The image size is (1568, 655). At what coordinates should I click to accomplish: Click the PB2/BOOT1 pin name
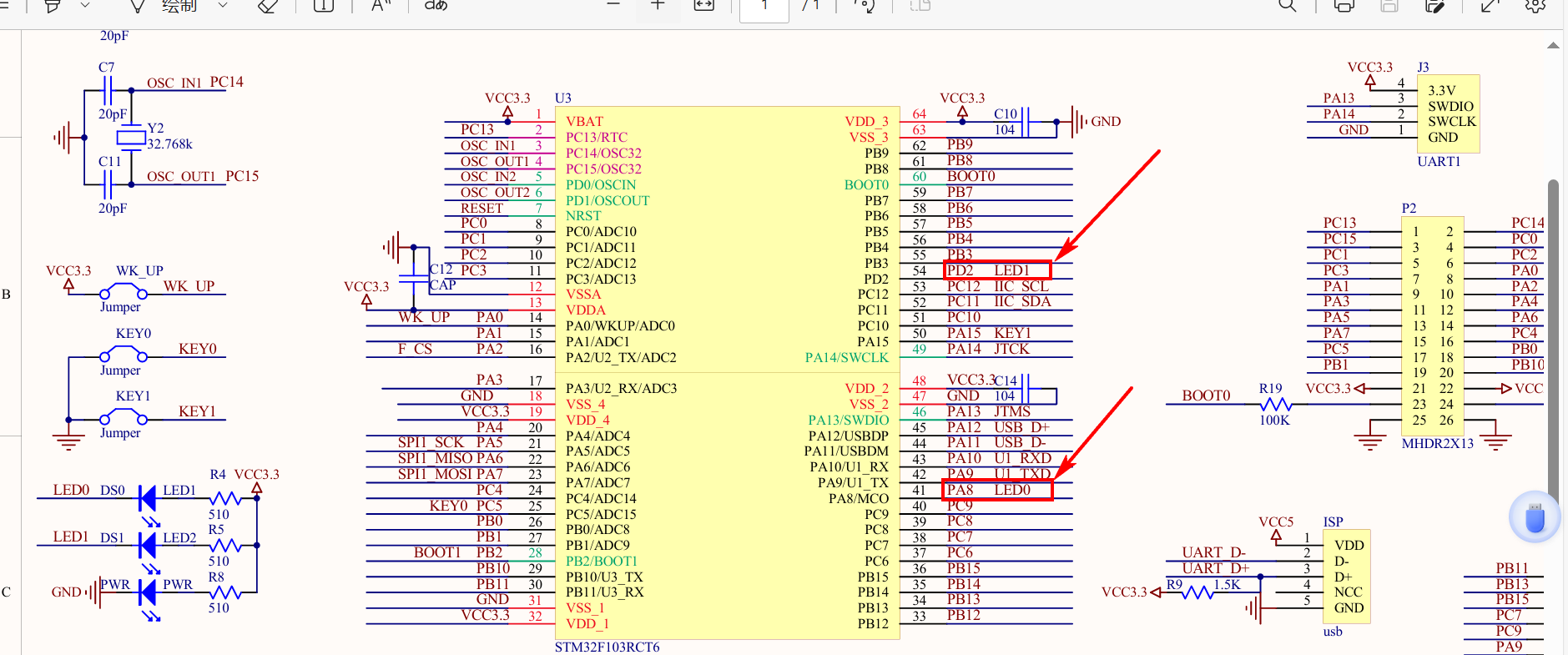[x=602, y=561]
